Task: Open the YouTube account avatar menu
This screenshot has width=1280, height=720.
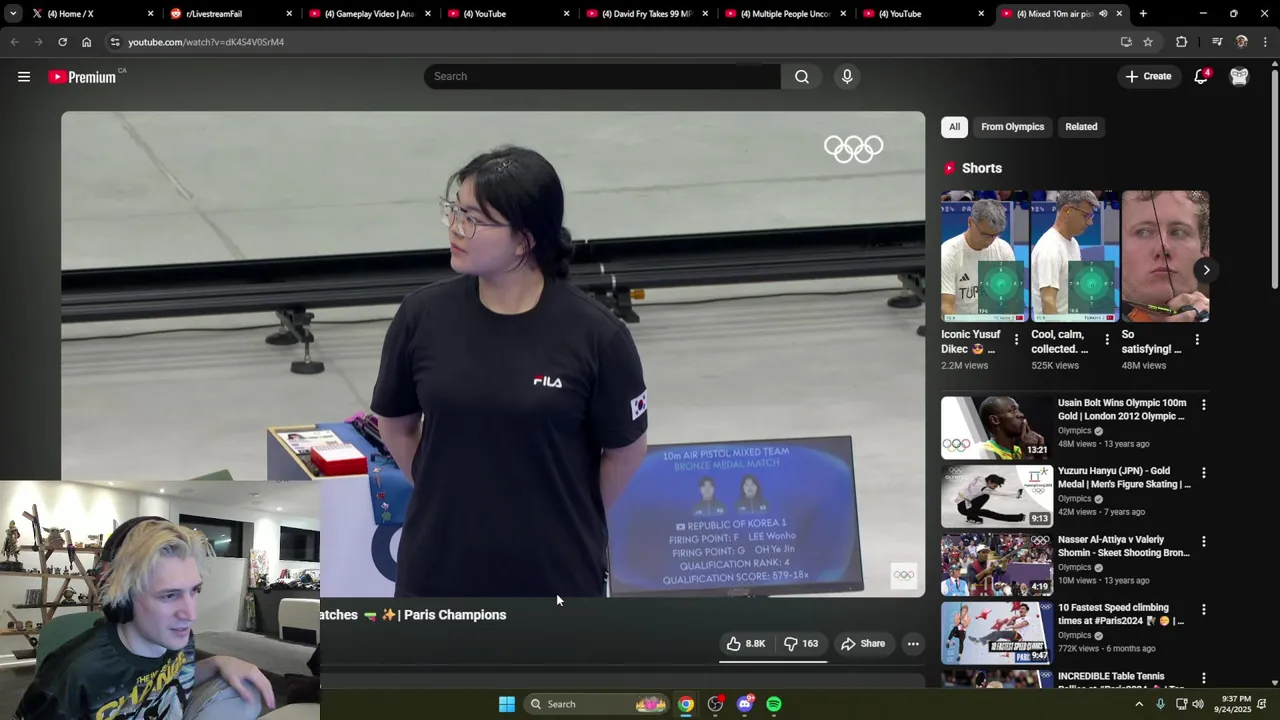Action: tap(1239, 77)
